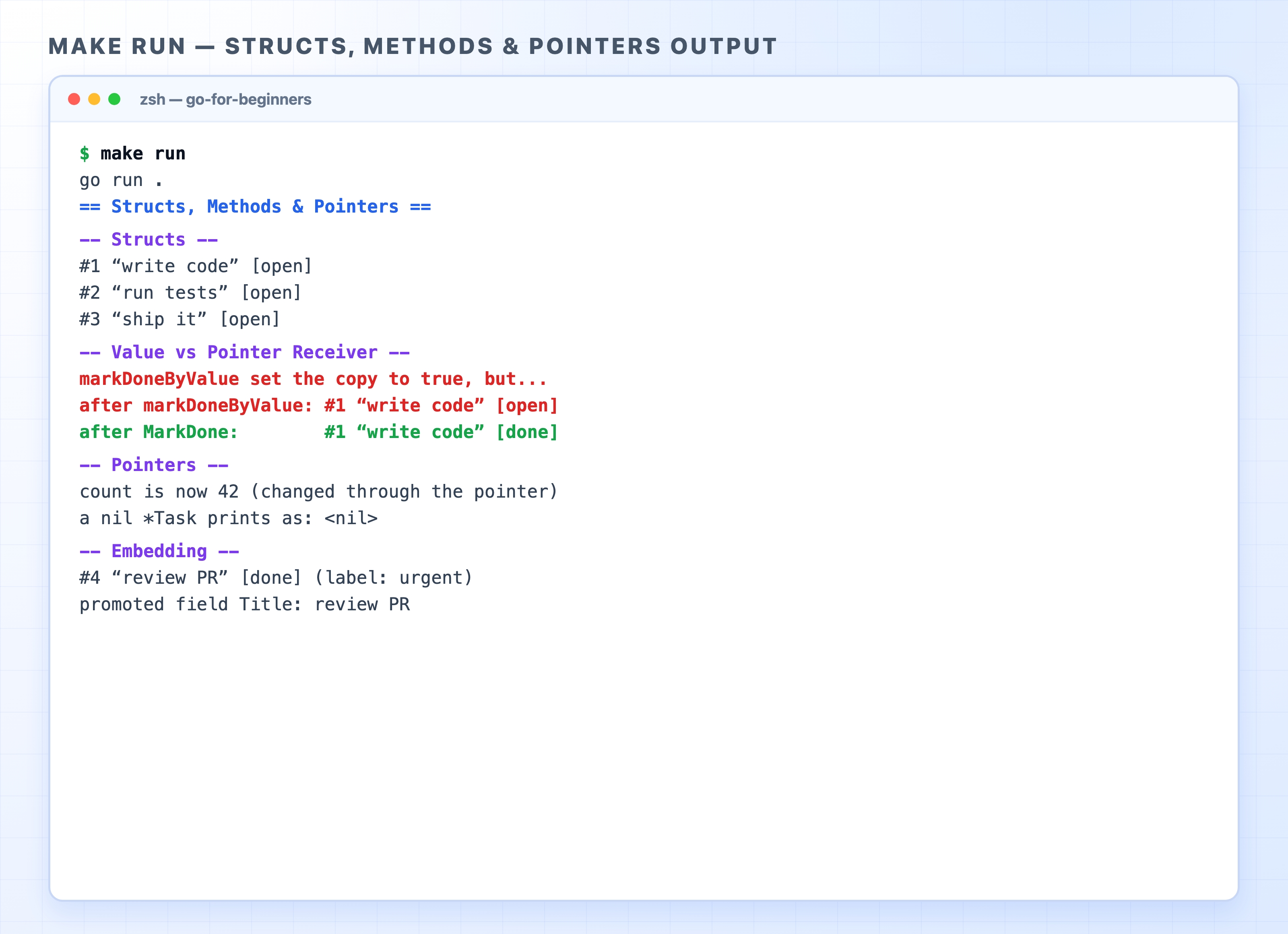Click the page title 'MAKE RUN — STRUCTS, METHODS & POINTERS OUTPUT'
Viewport: 1288px width, 934px height.
point(413,46)
